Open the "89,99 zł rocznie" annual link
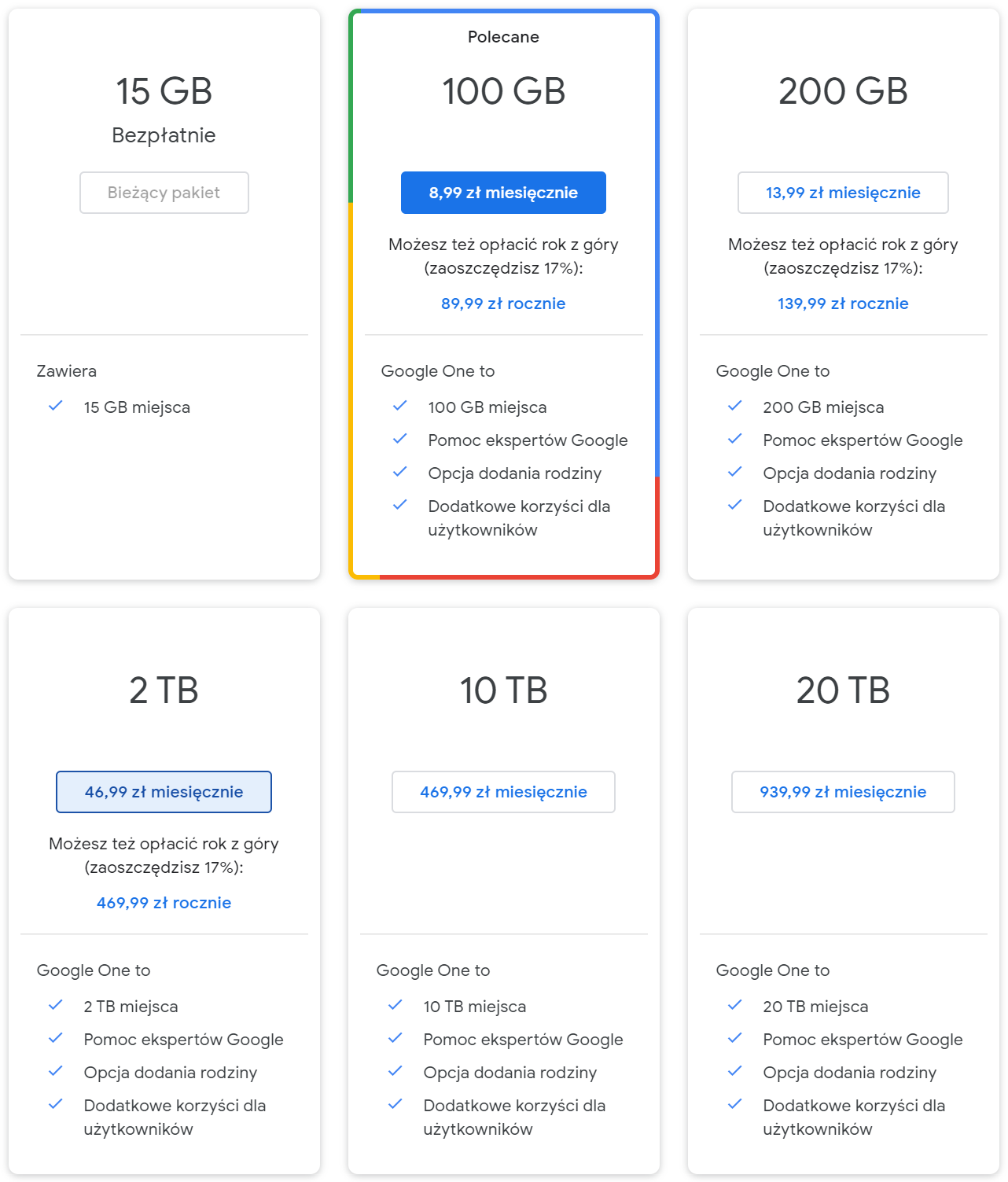This screenshot has width=1008, height=1182. (x=503, y=304)
